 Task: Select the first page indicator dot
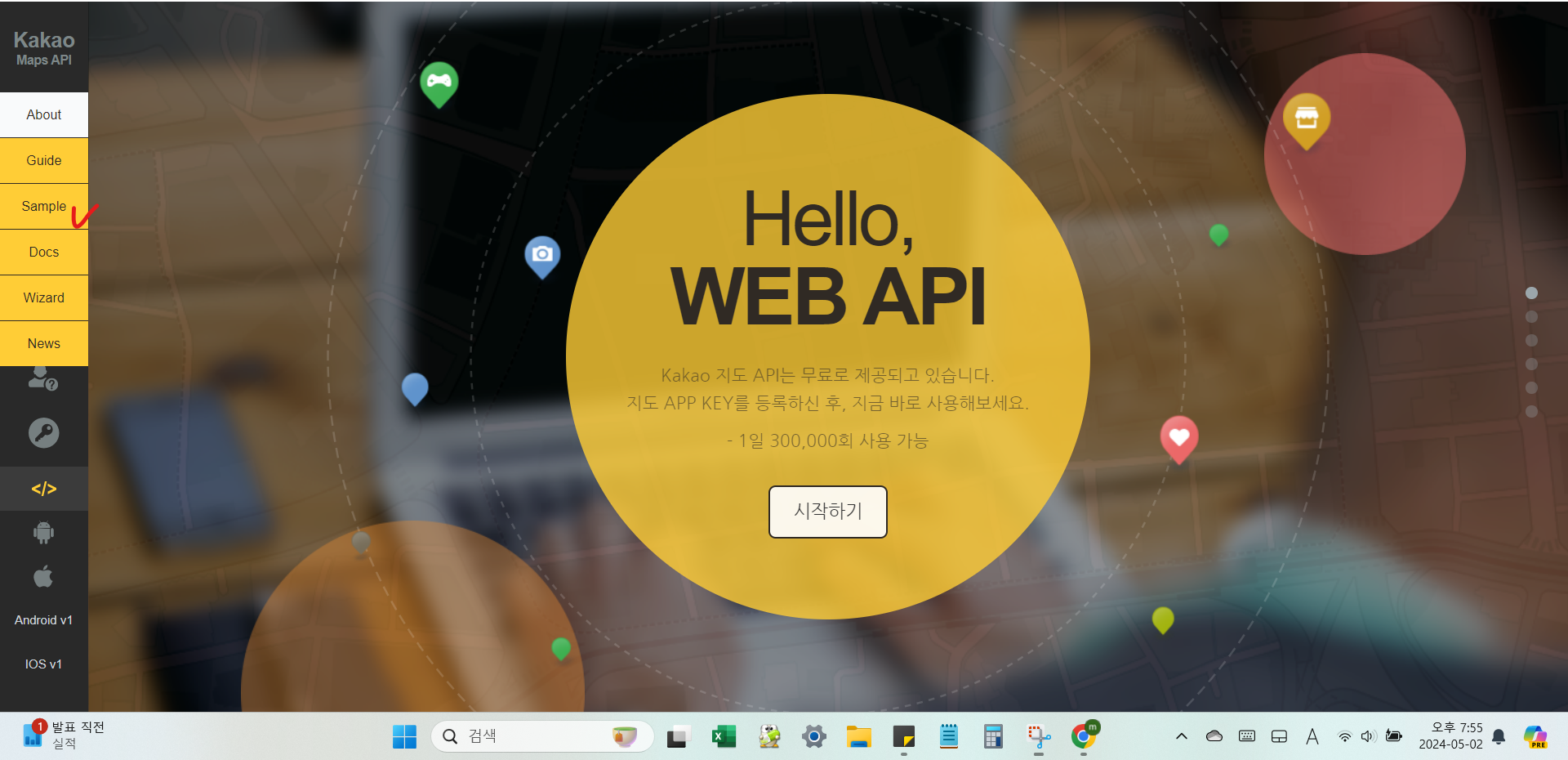point(1532,293)
